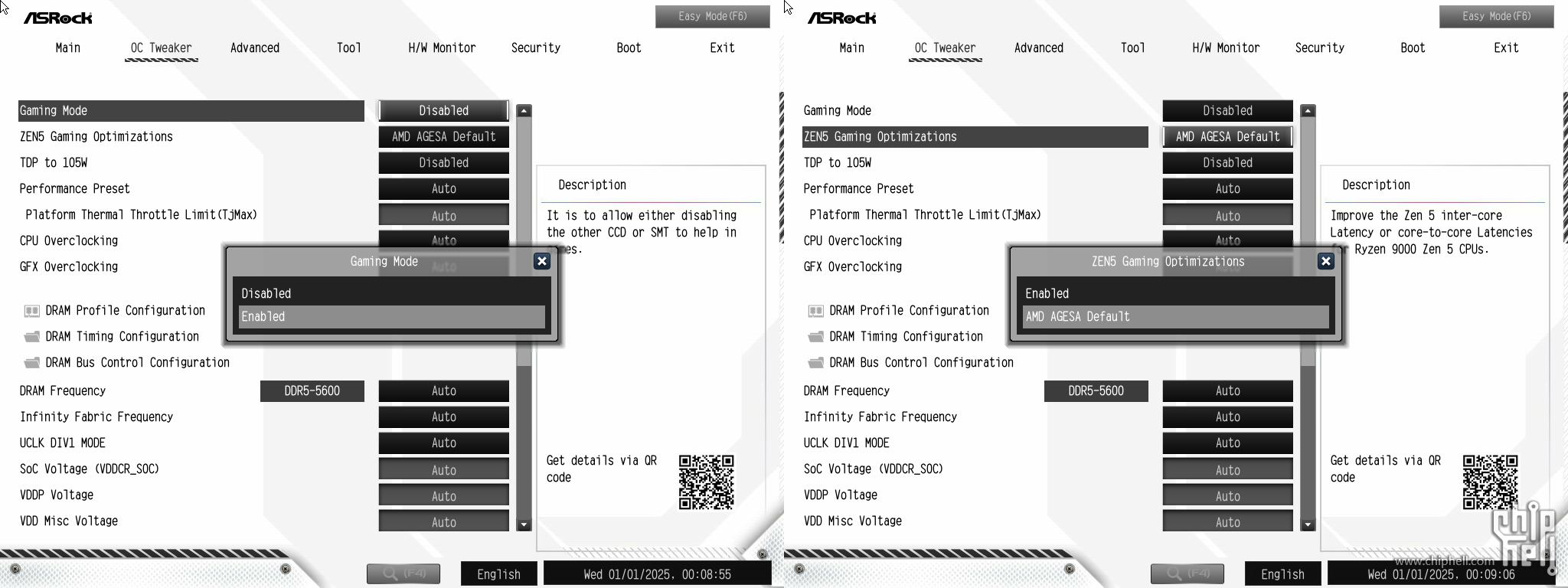Image resolution: width=1568 pixels, height=588 pixels.
Task: Select GFX Overclocking label on right screen
Action: pyautogui.click(x=853, y=267)
